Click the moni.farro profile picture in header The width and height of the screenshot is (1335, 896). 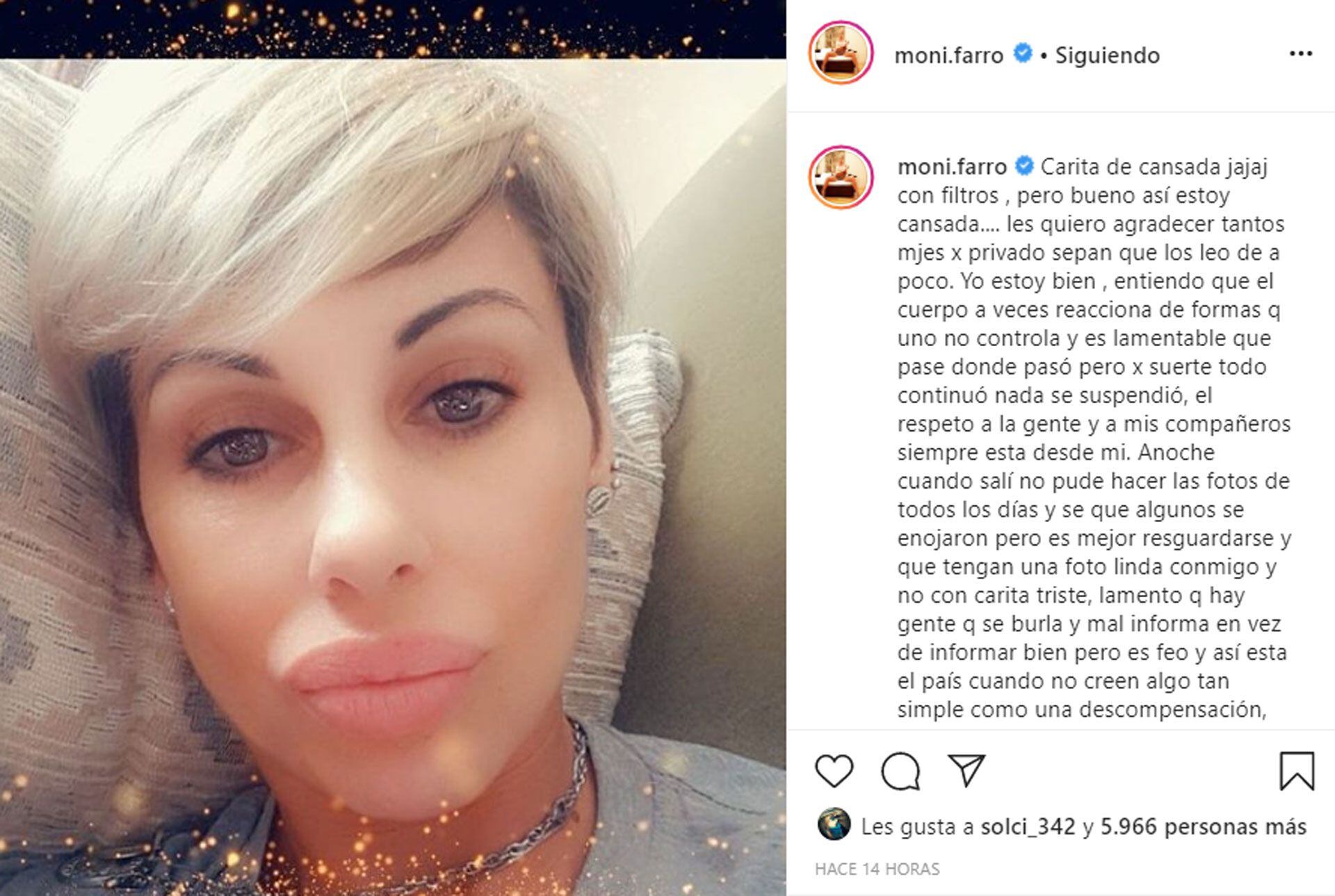pos(841,54)
